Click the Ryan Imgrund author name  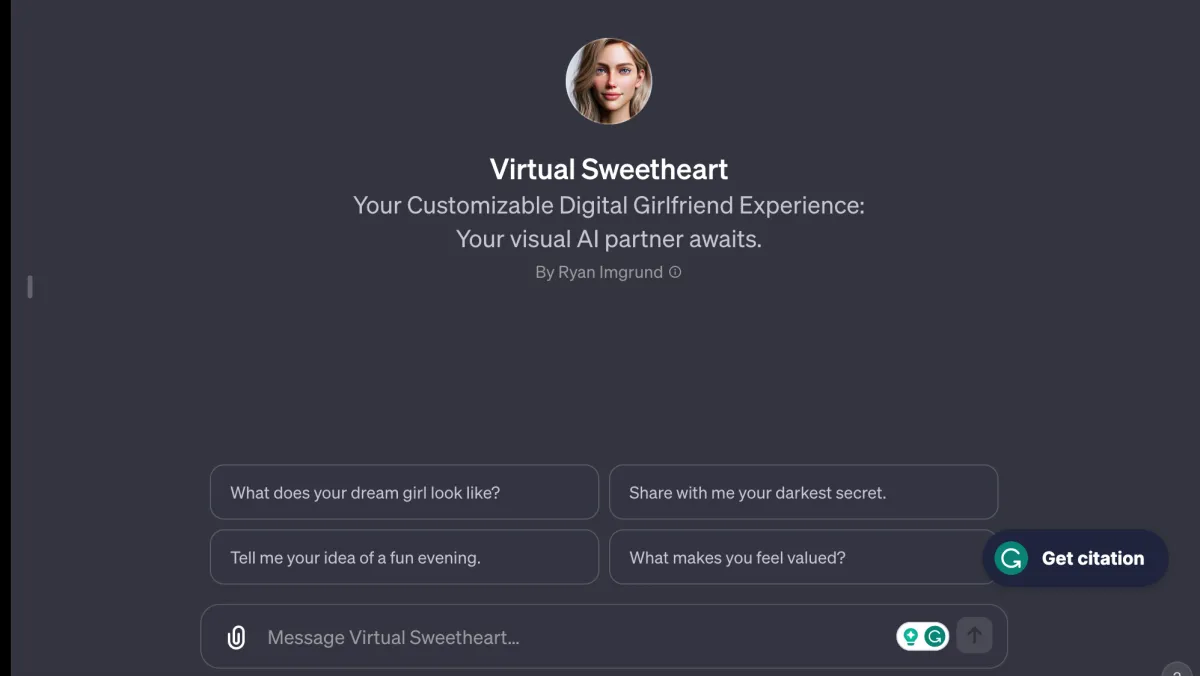609,272
